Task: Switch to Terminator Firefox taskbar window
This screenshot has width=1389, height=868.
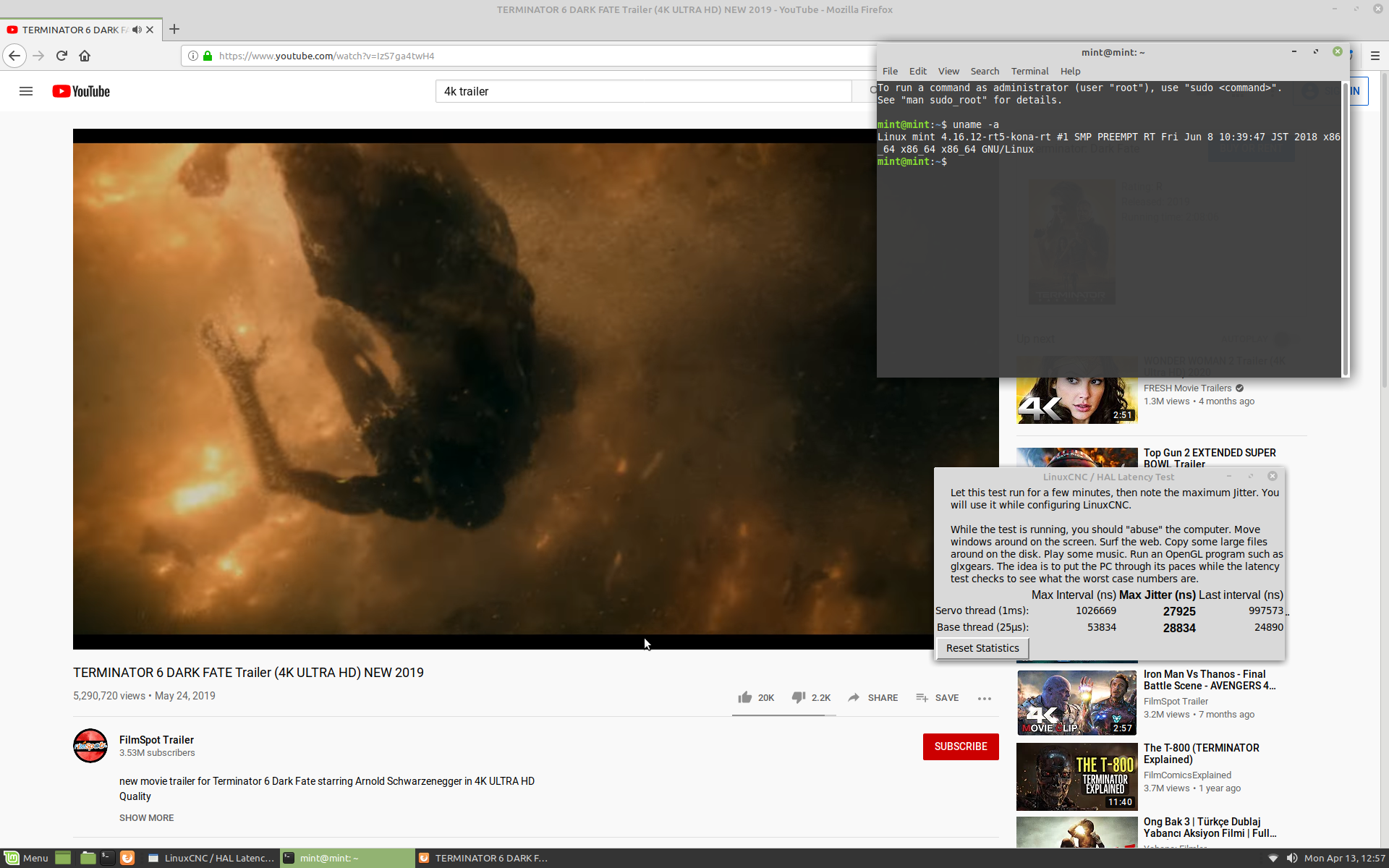Action: pos(483,858)
